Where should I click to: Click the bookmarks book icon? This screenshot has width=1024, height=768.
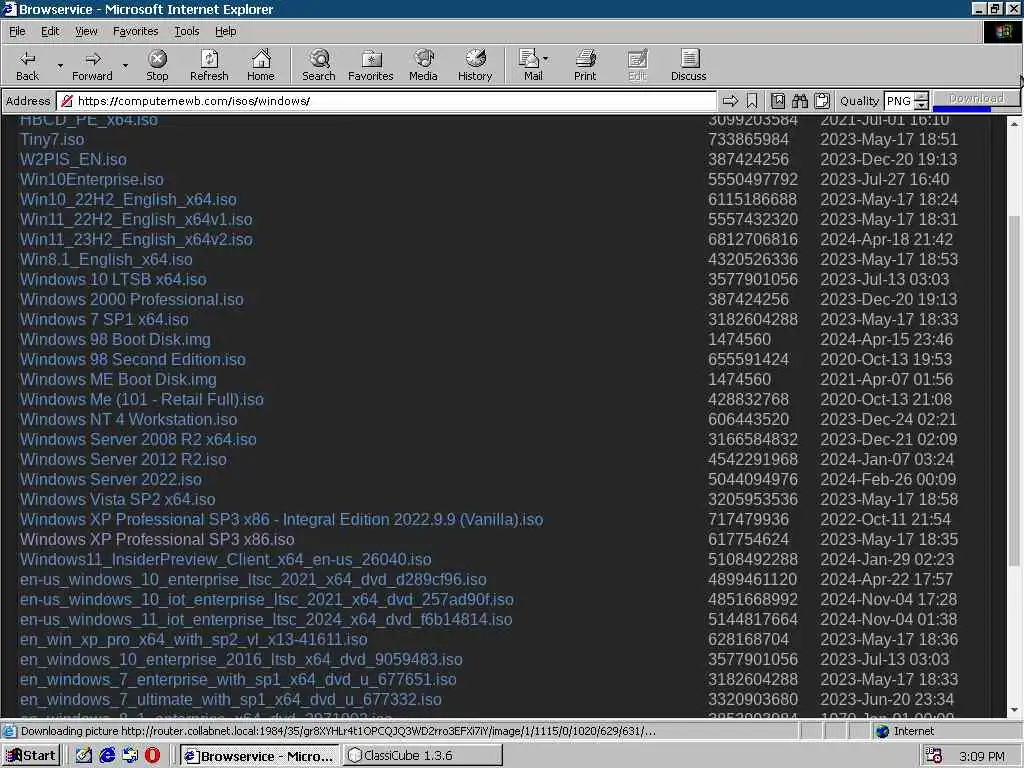click(778, 101)
